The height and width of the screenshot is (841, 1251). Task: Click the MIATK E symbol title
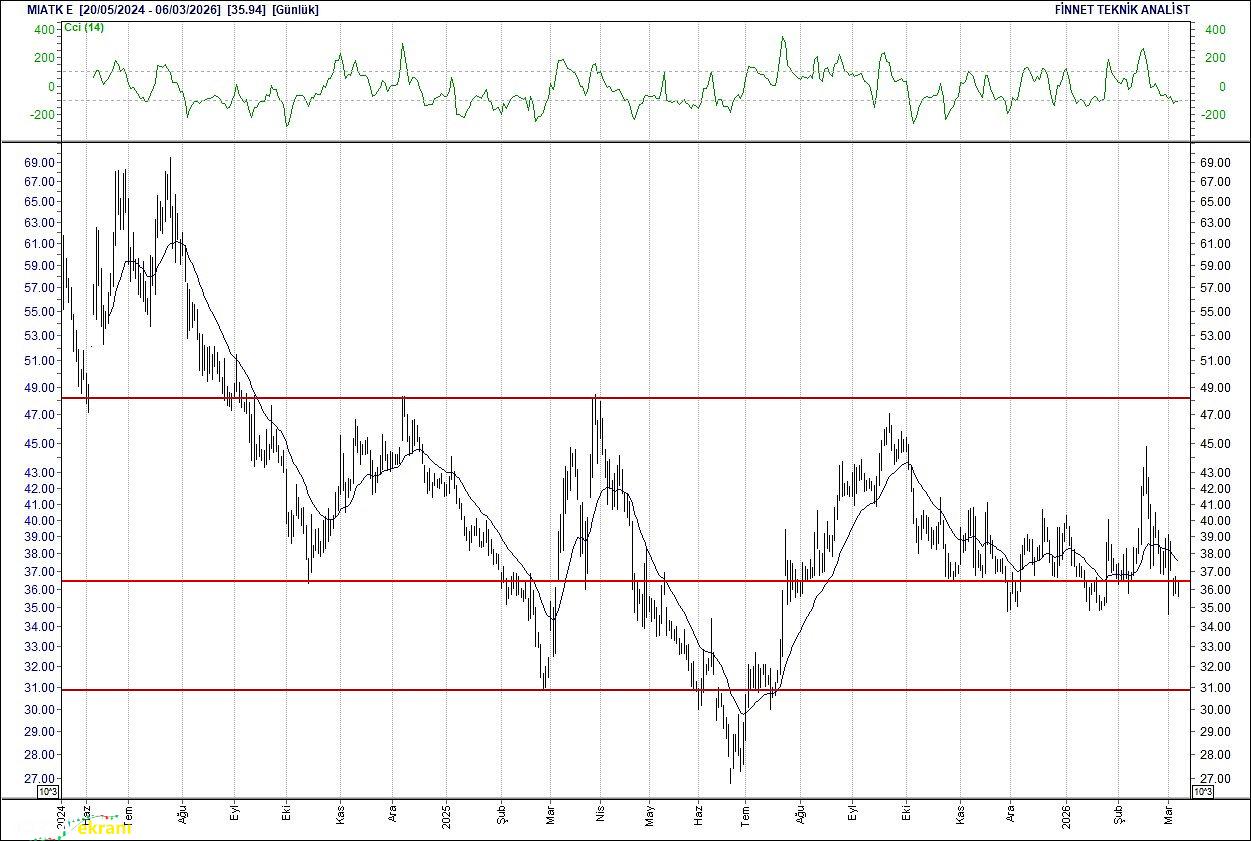pyautogui.click(x=50, y=9)
